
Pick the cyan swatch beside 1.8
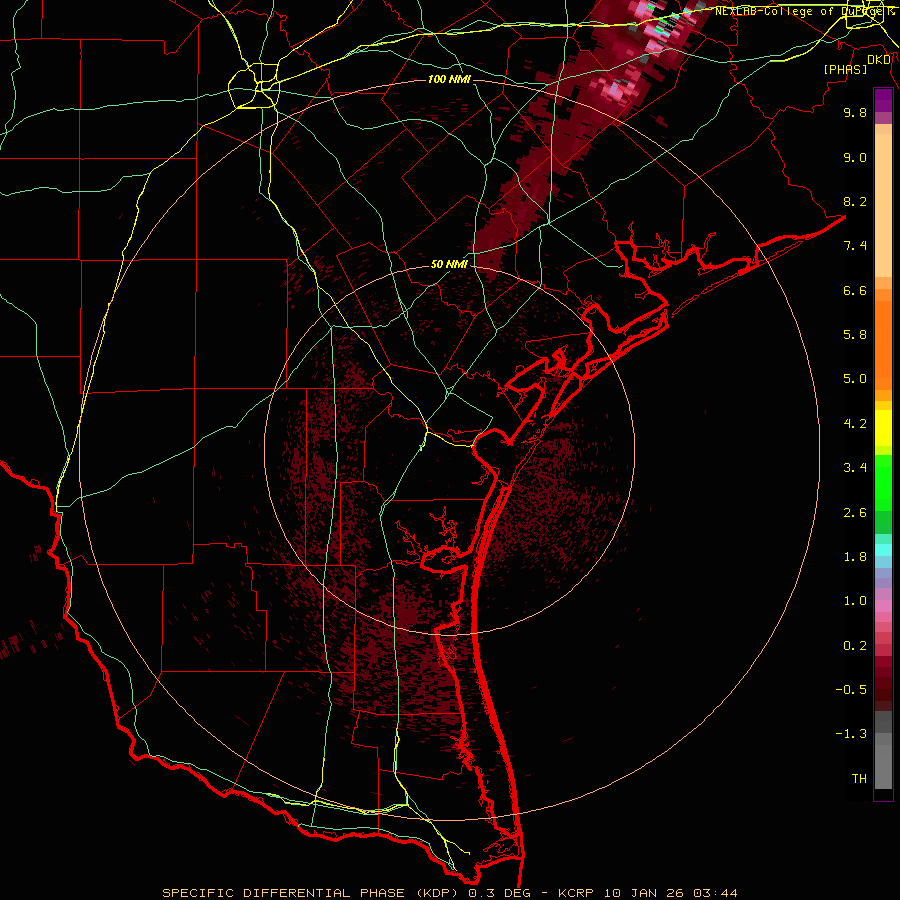883,550
